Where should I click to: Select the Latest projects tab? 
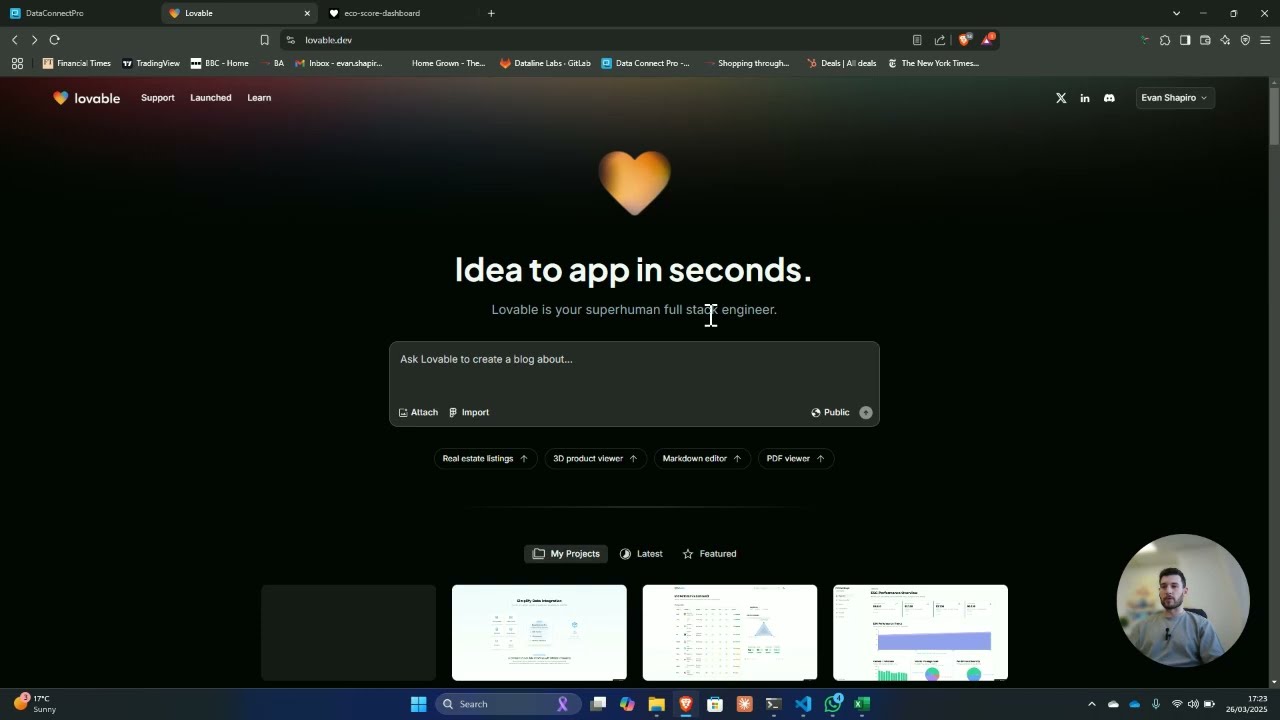pos(641,554)
